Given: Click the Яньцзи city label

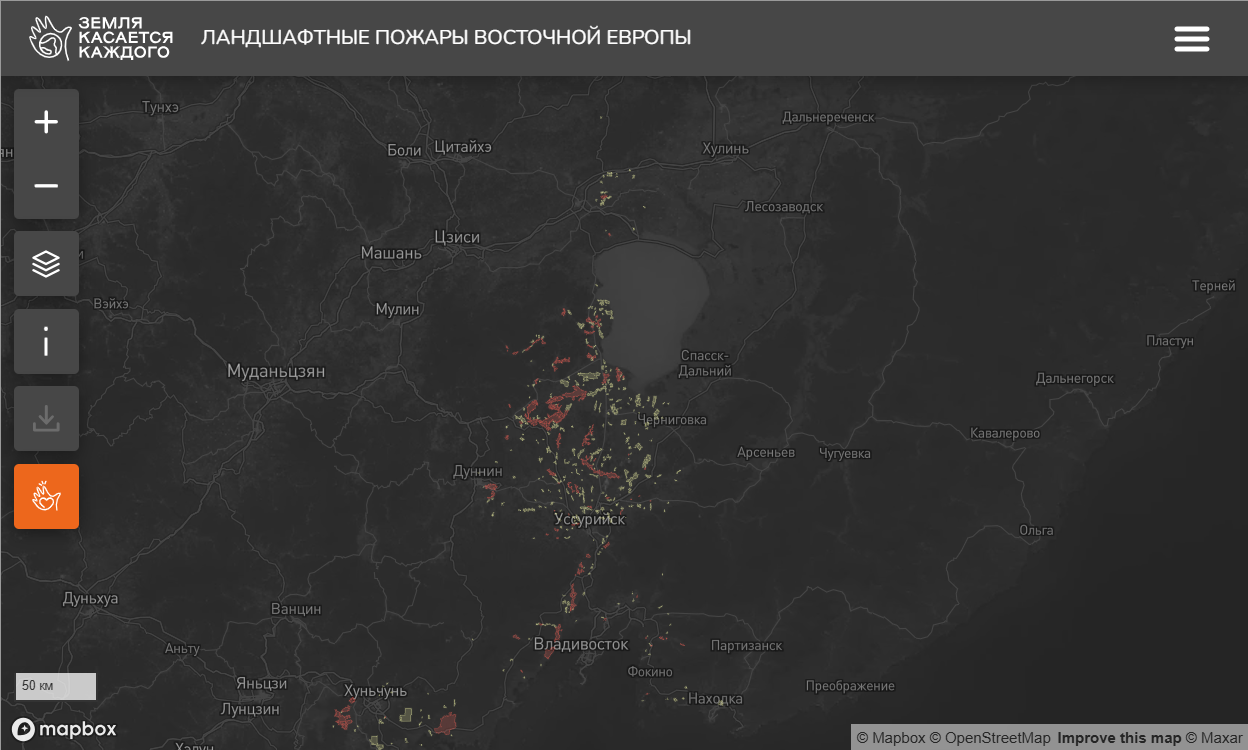Looking at the screenshot, I should (262, 683).
